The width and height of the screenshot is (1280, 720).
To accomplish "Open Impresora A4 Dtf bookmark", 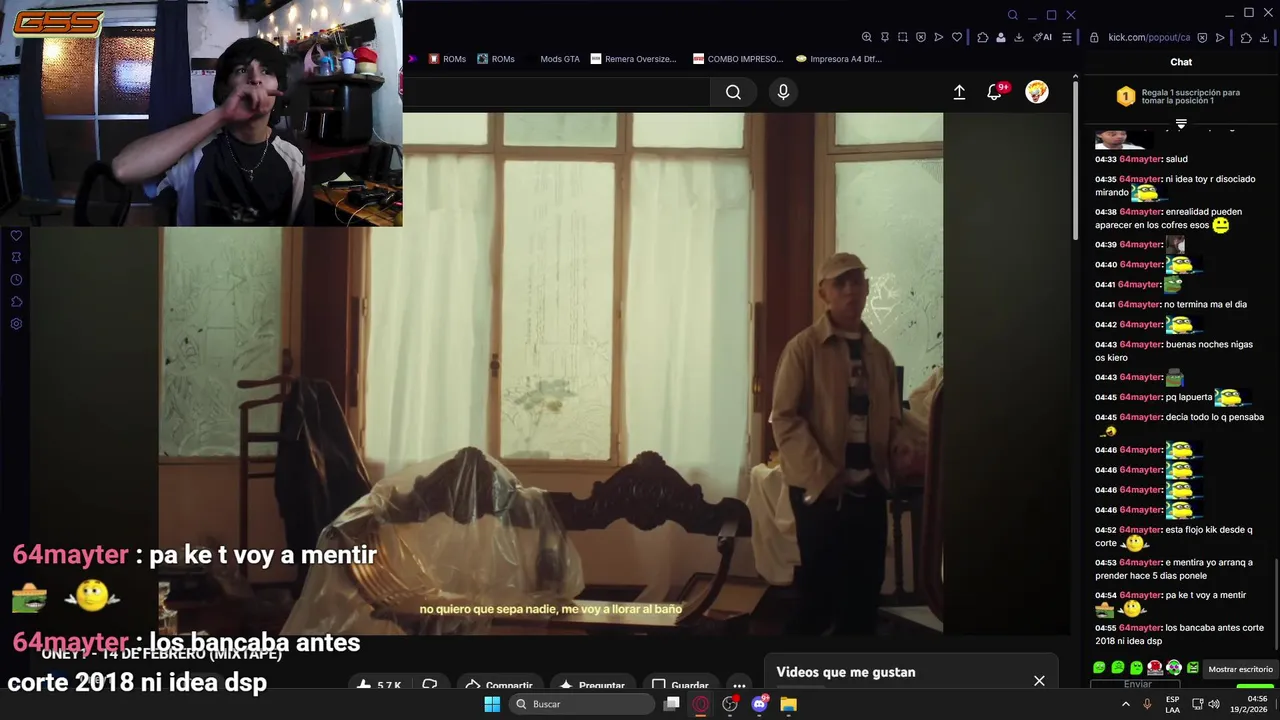I will pos(839,59).
